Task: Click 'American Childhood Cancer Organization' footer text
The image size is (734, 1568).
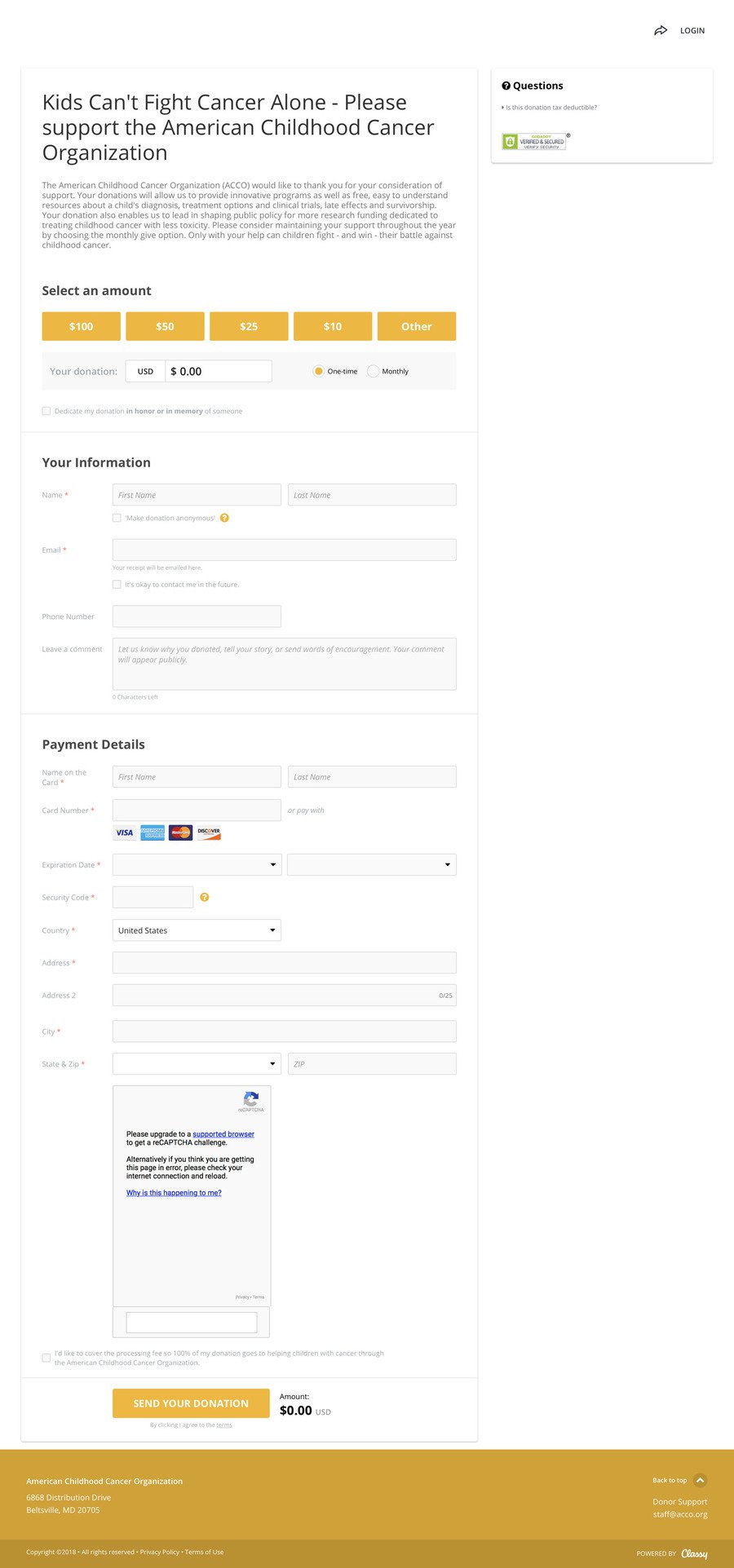Action: 104,1481
